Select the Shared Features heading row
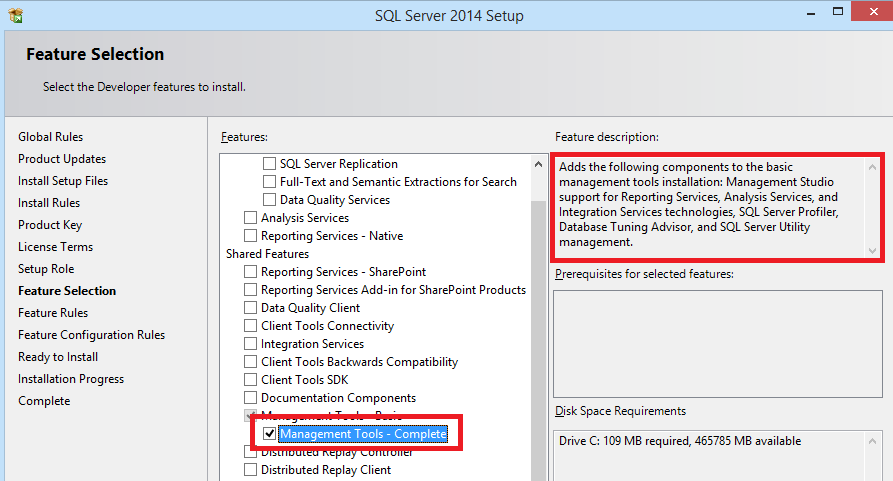Image resolution: width=893 pixels, height=481 pixels. click(267, 254)
